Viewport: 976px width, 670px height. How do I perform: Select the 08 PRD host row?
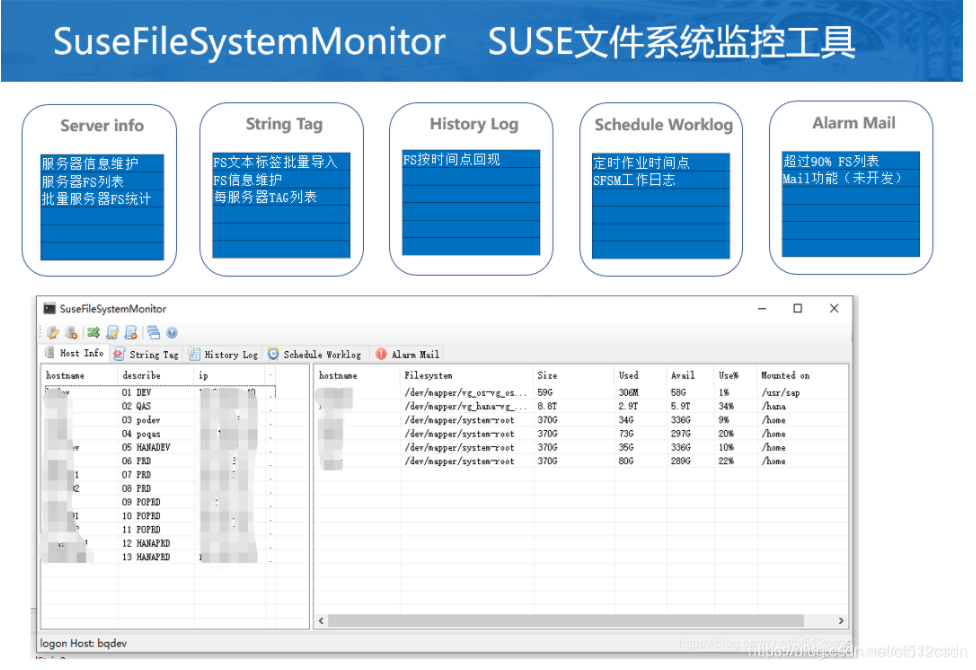point(159,488)
